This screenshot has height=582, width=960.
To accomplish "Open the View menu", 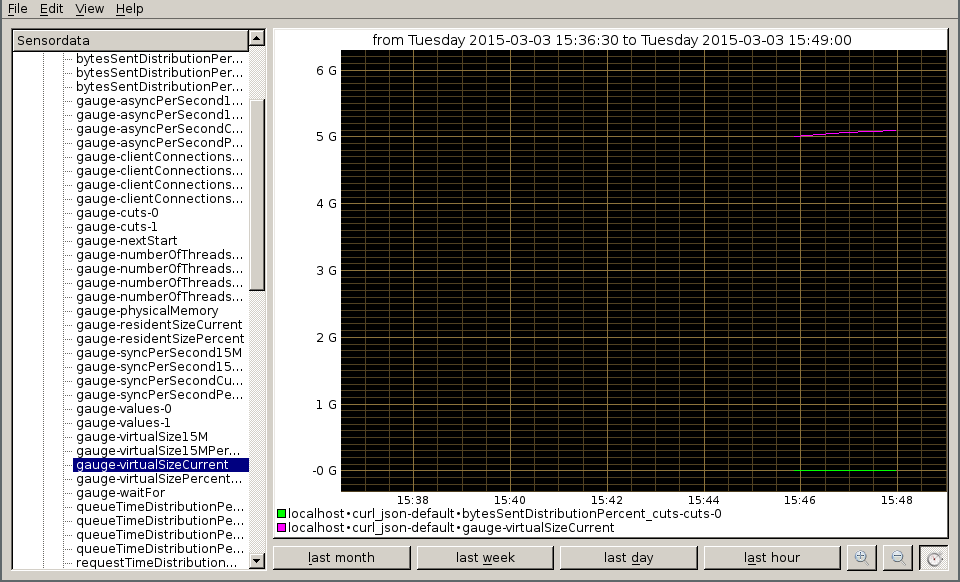I will (x=89, y=9).
